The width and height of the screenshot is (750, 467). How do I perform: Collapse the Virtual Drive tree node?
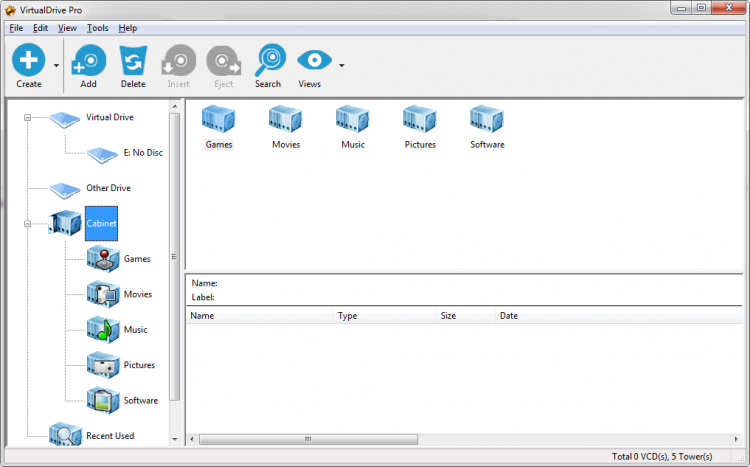27,117
